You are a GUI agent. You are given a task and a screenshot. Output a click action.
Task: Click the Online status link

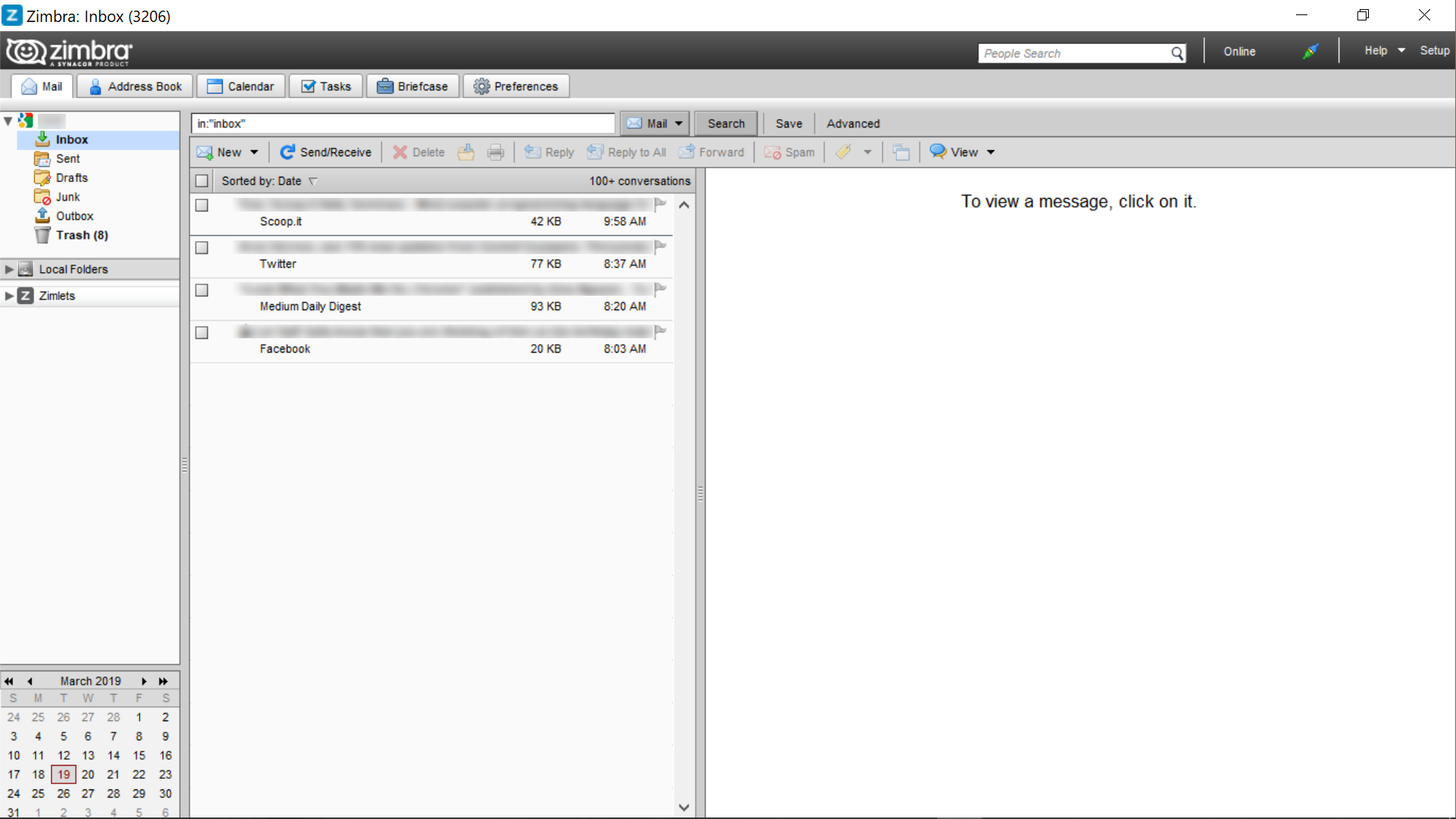1239,52
